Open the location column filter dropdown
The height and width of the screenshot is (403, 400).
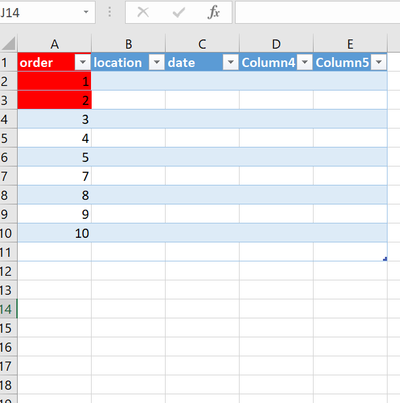157,62
